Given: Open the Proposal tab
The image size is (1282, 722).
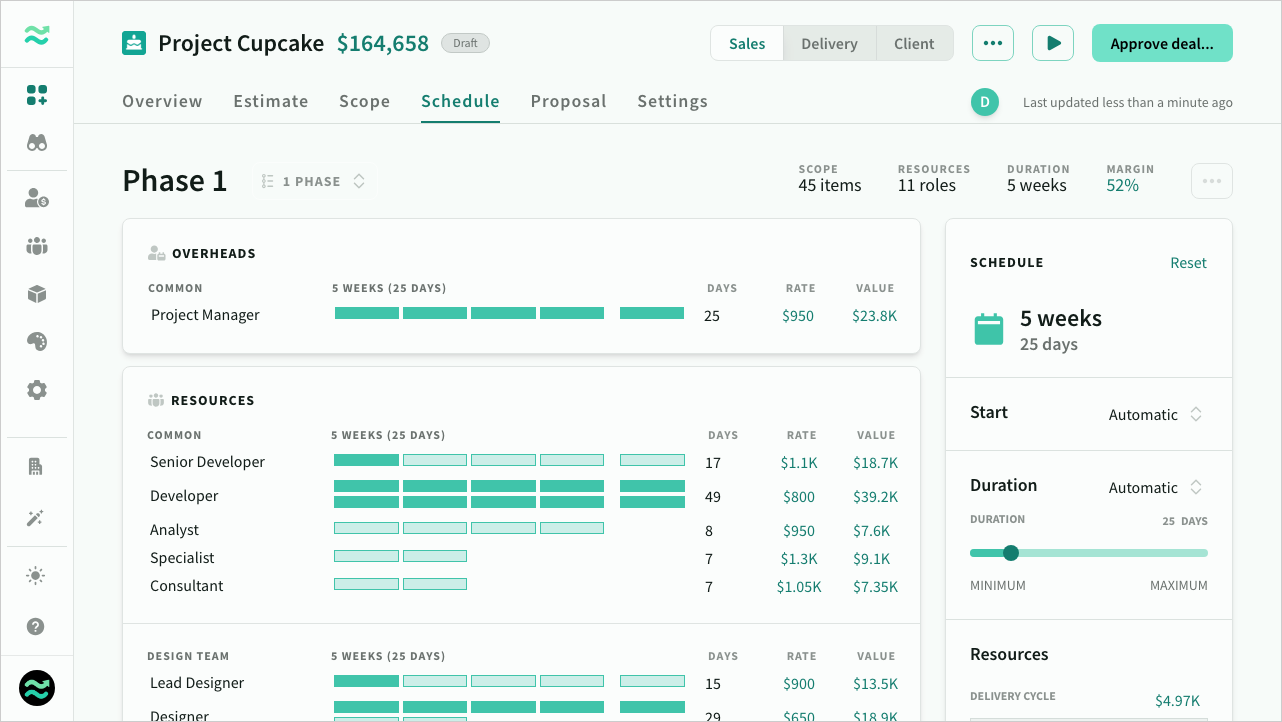Looking at the screenshot, I should 568,101.
